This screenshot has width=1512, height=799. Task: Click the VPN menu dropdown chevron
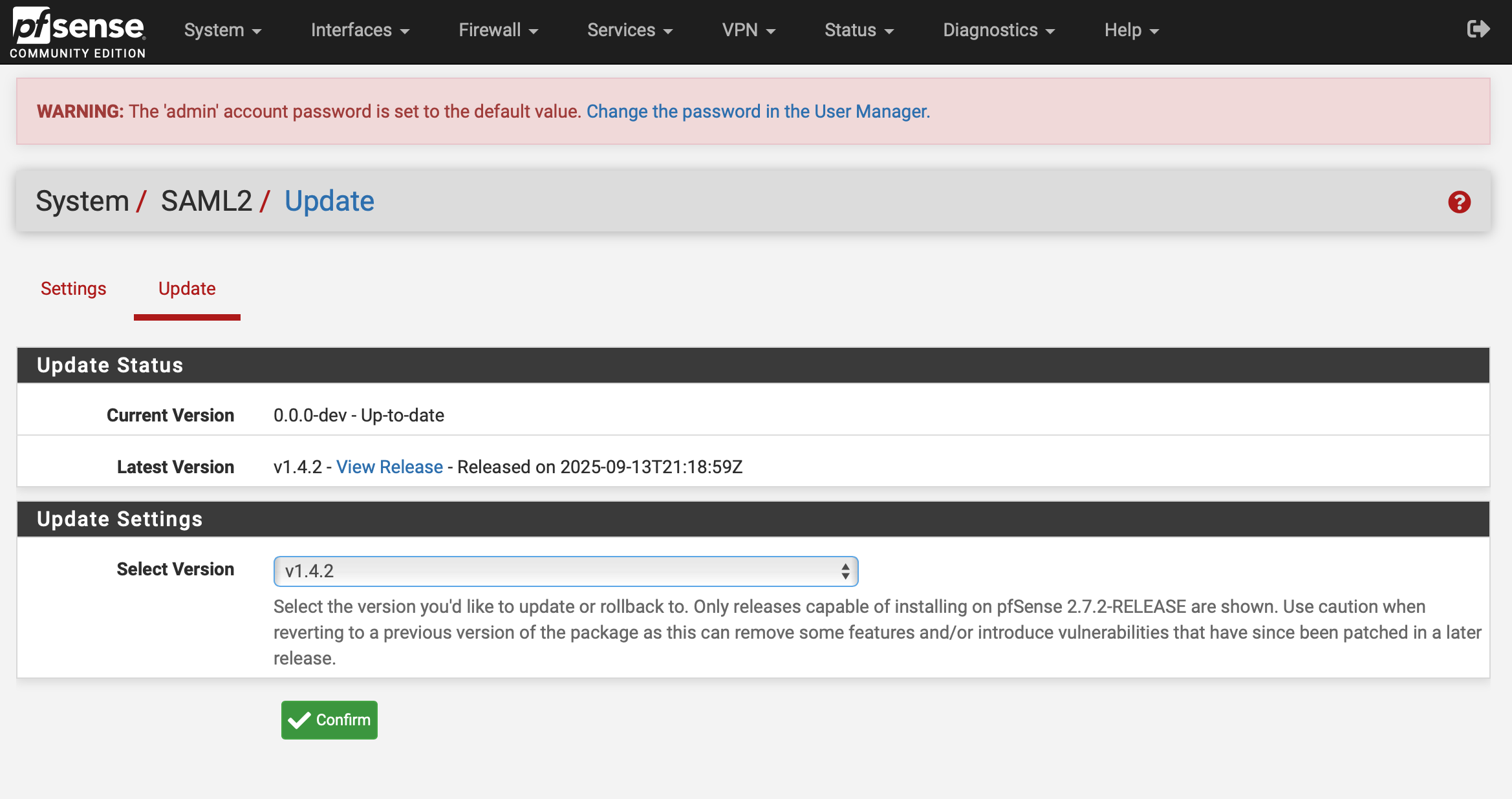pyautogui.click(x=772, y=31)
